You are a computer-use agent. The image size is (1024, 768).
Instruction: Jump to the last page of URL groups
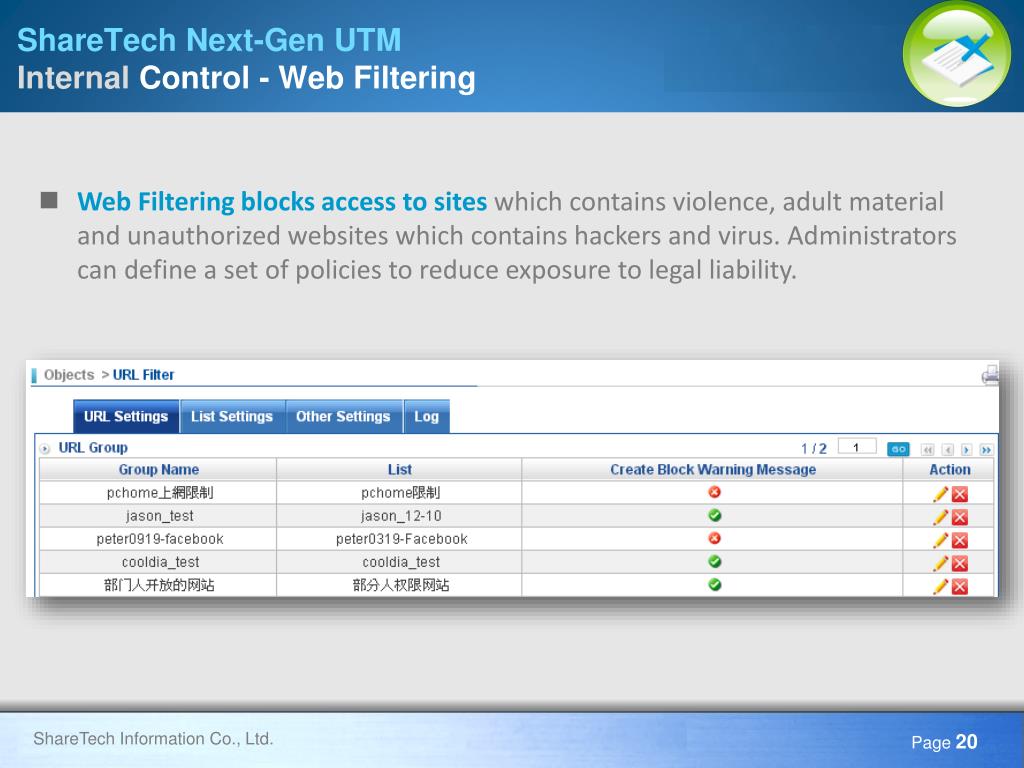(x=986, y=449)
